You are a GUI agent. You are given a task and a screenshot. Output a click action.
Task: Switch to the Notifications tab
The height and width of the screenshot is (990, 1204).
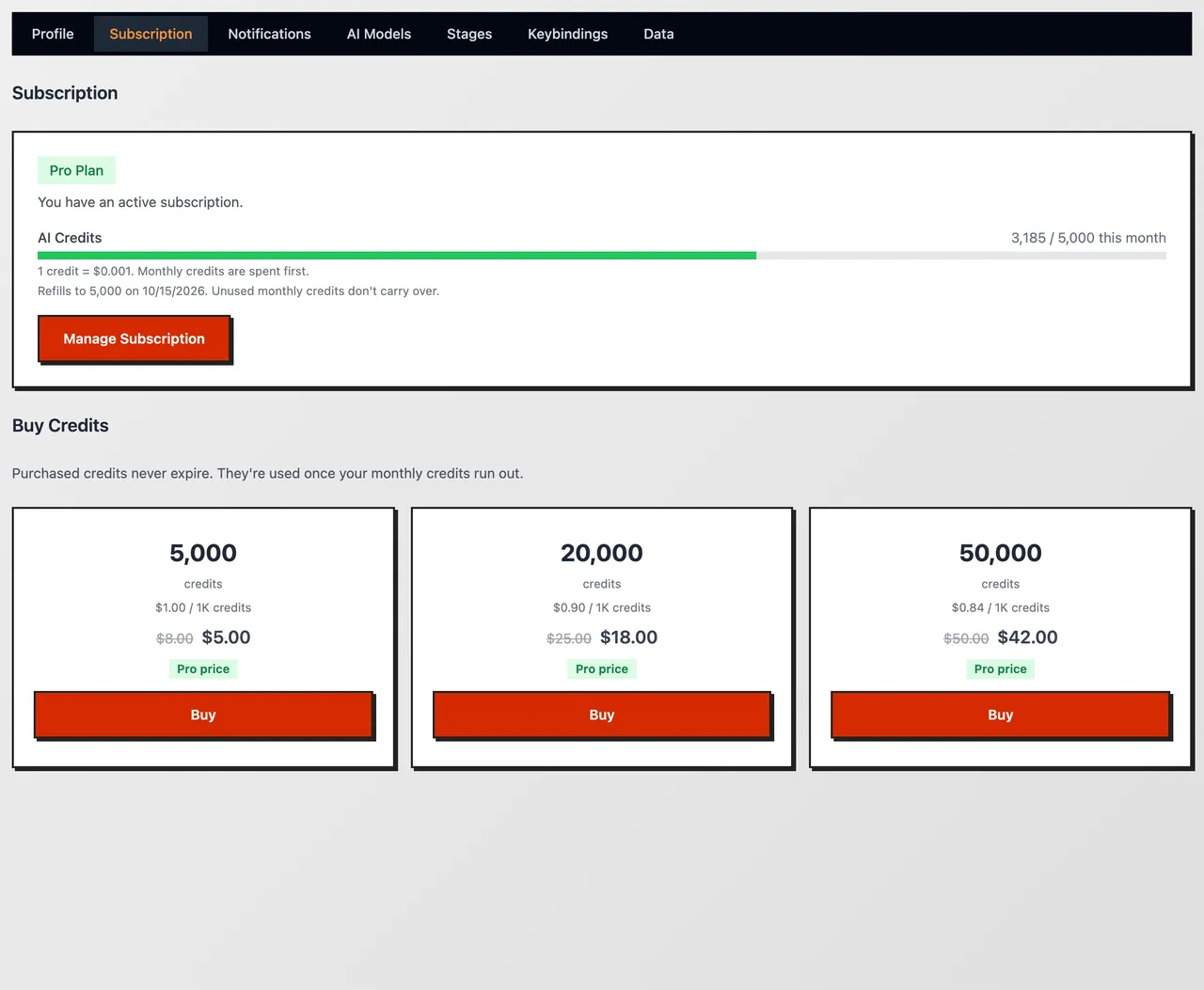pos(269,34)
